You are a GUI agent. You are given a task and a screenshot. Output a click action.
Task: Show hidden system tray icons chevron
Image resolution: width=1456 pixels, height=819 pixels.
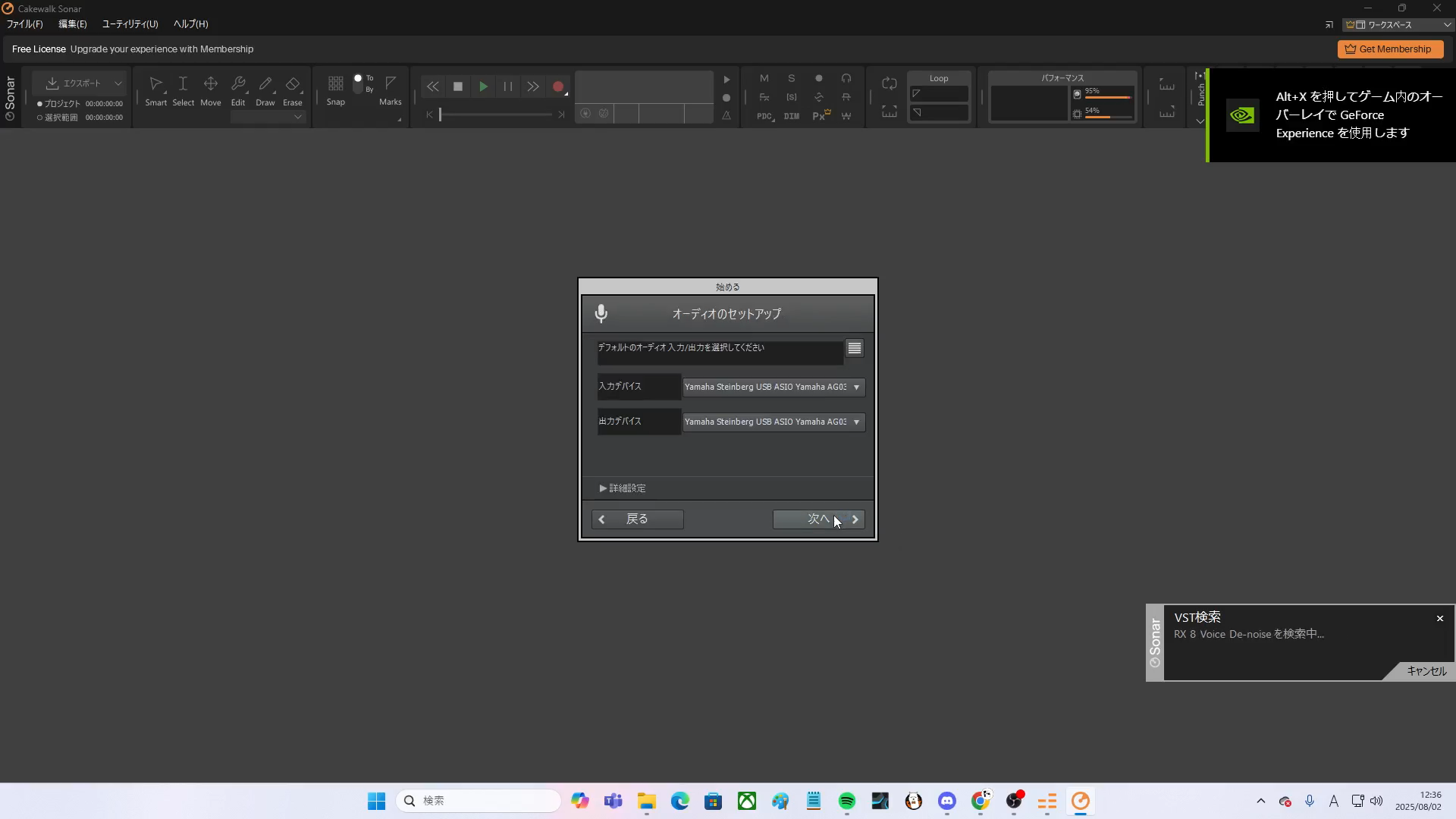[1261, 802]
